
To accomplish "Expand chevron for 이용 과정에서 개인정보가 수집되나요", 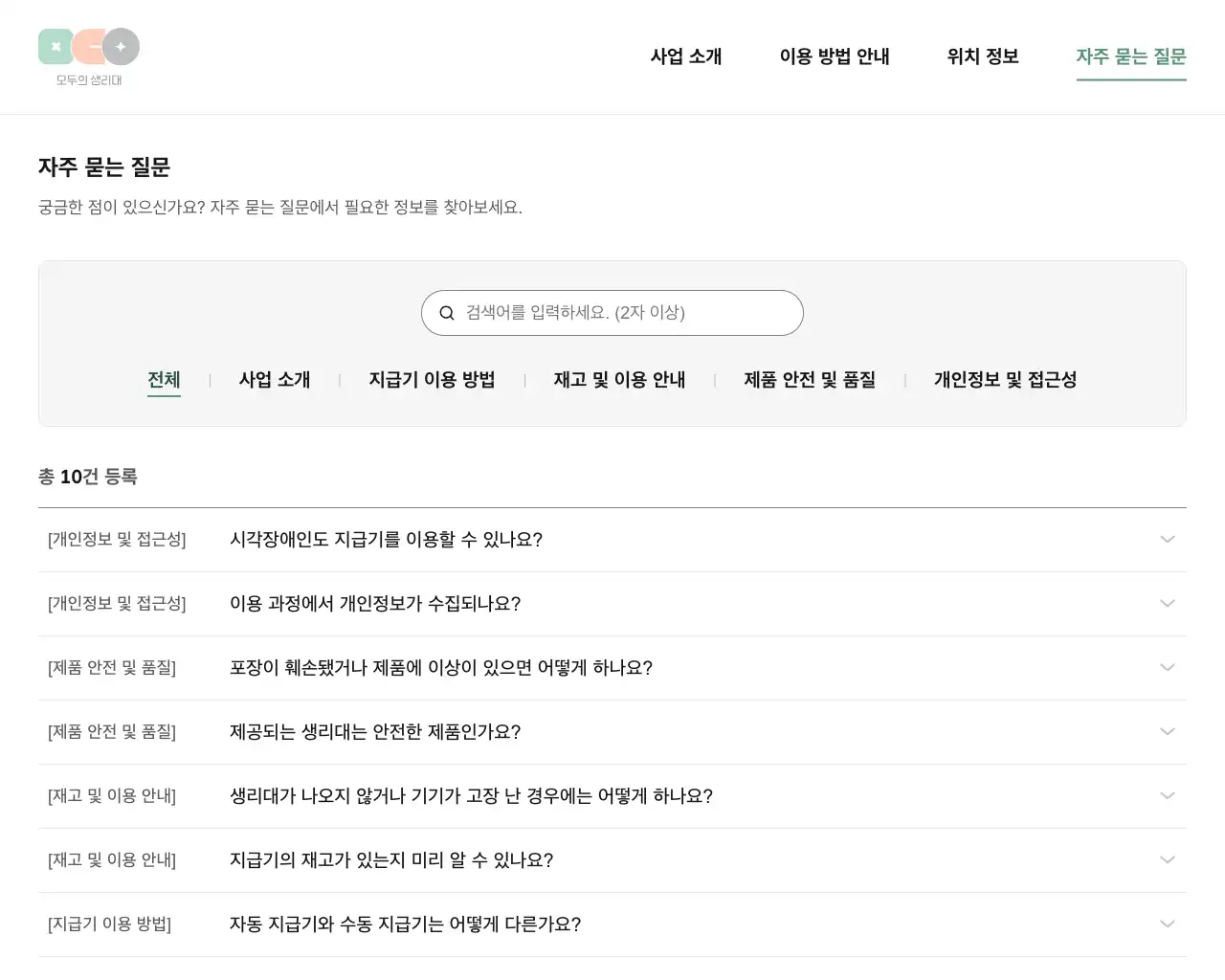I will point(1168,604).
